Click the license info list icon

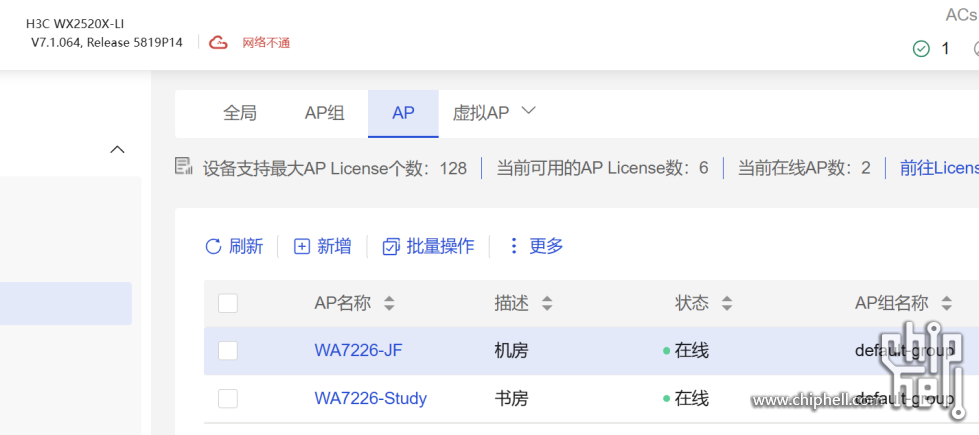click(x=183, y=166)
